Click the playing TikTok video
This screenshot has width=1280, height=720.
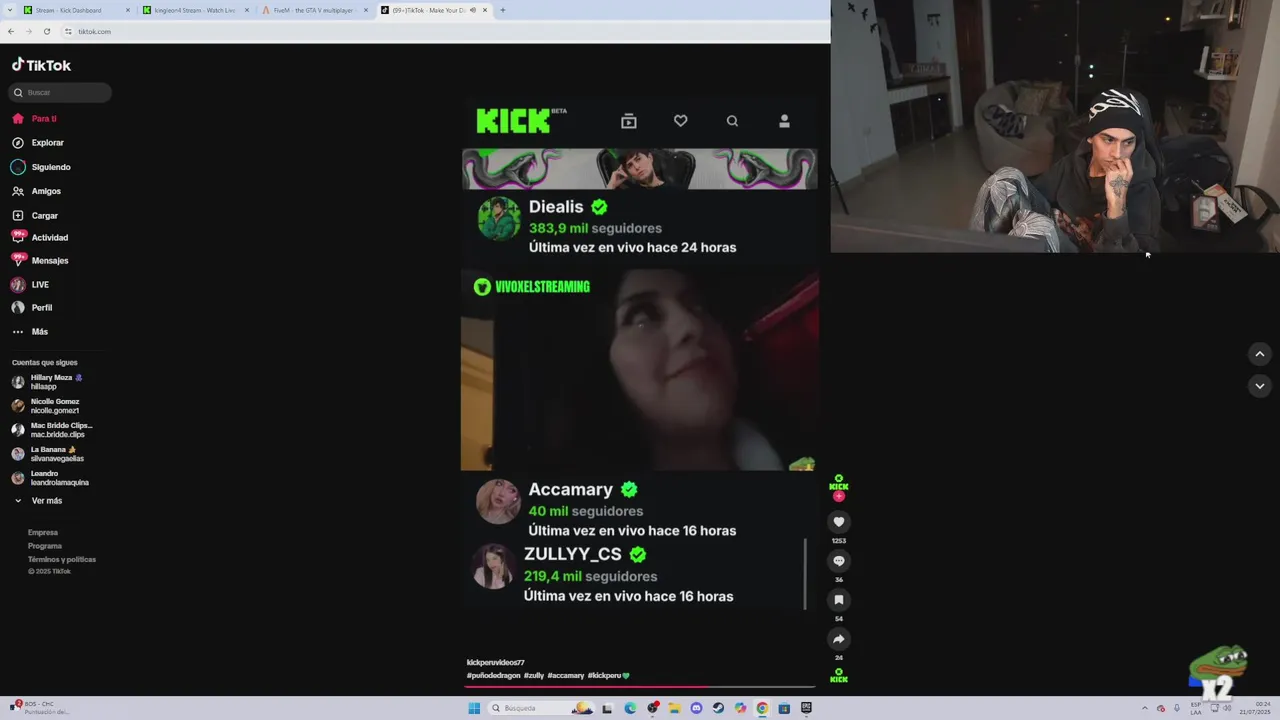[x=639, y=370]
